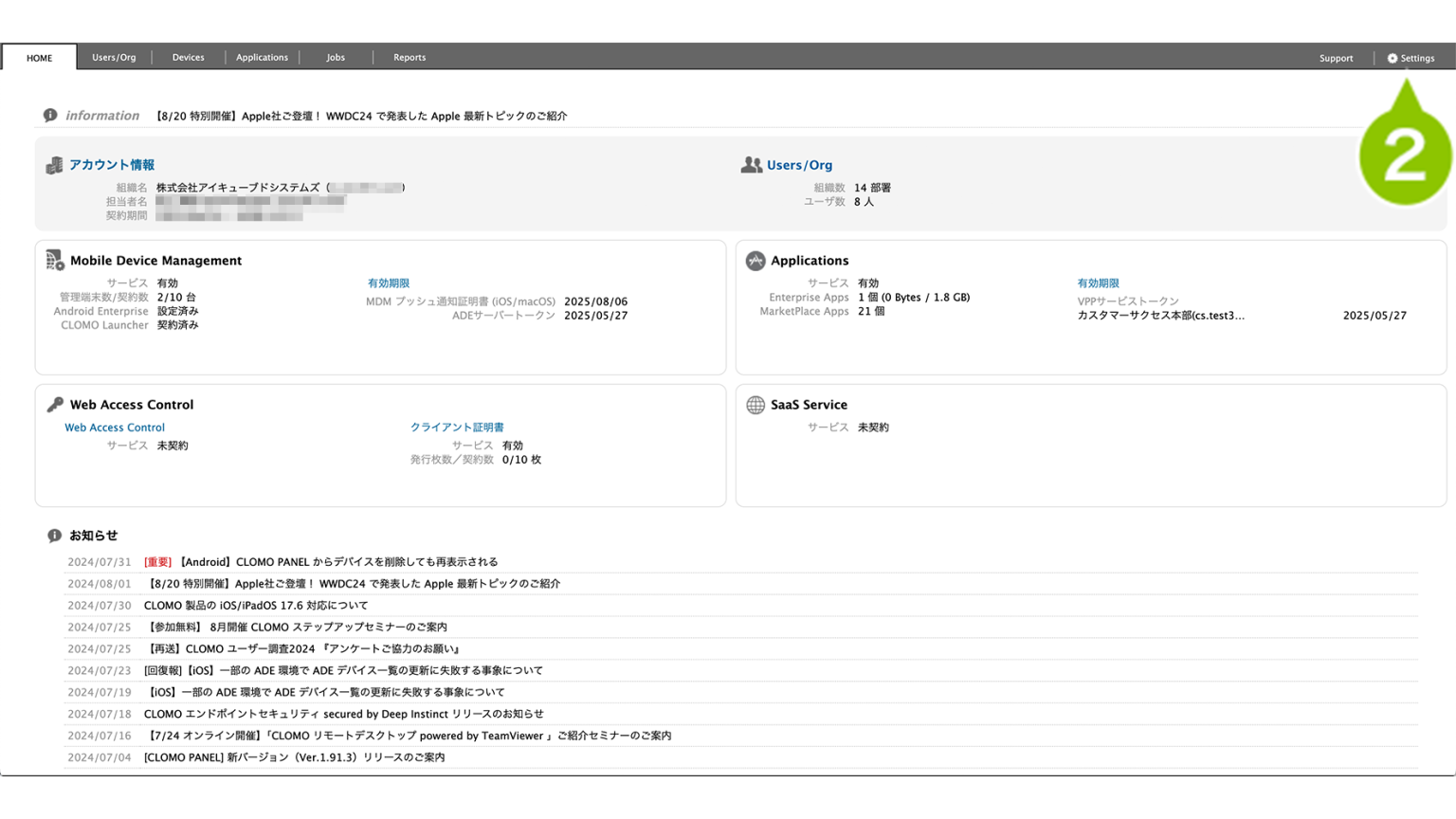1456x819 pixels.
Task: Click 有効期限 link under Mobile Device Management
Action: [389, 283]
